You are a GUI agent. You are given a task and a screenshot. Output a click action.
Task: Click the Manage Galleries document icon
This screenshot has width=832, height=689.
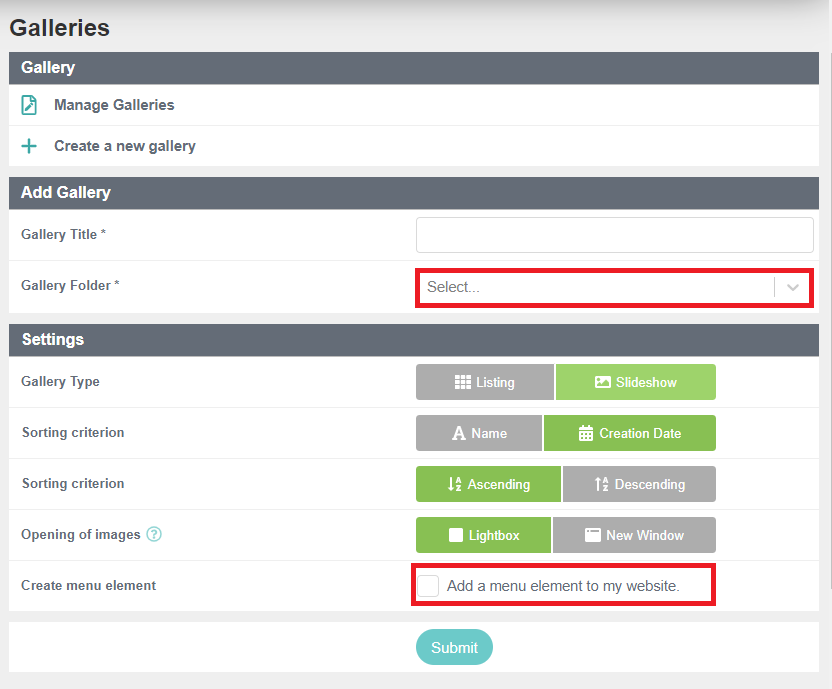(29, 105)
